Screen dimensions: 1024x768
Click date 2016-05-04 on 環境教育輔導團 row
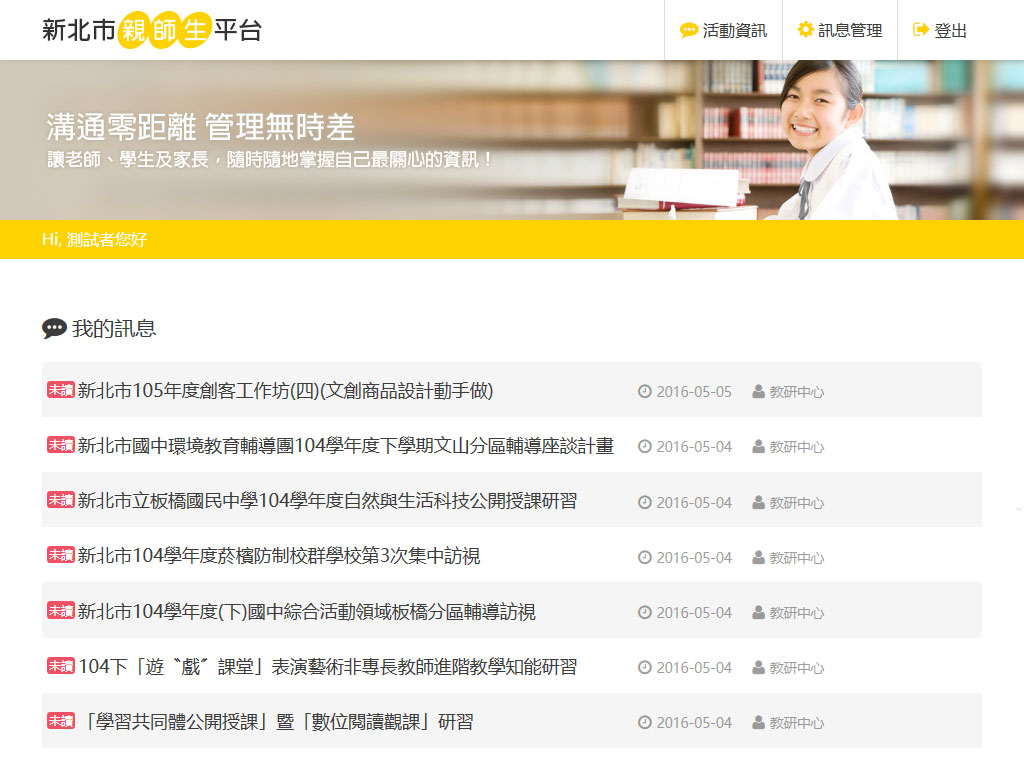[694, 447]
